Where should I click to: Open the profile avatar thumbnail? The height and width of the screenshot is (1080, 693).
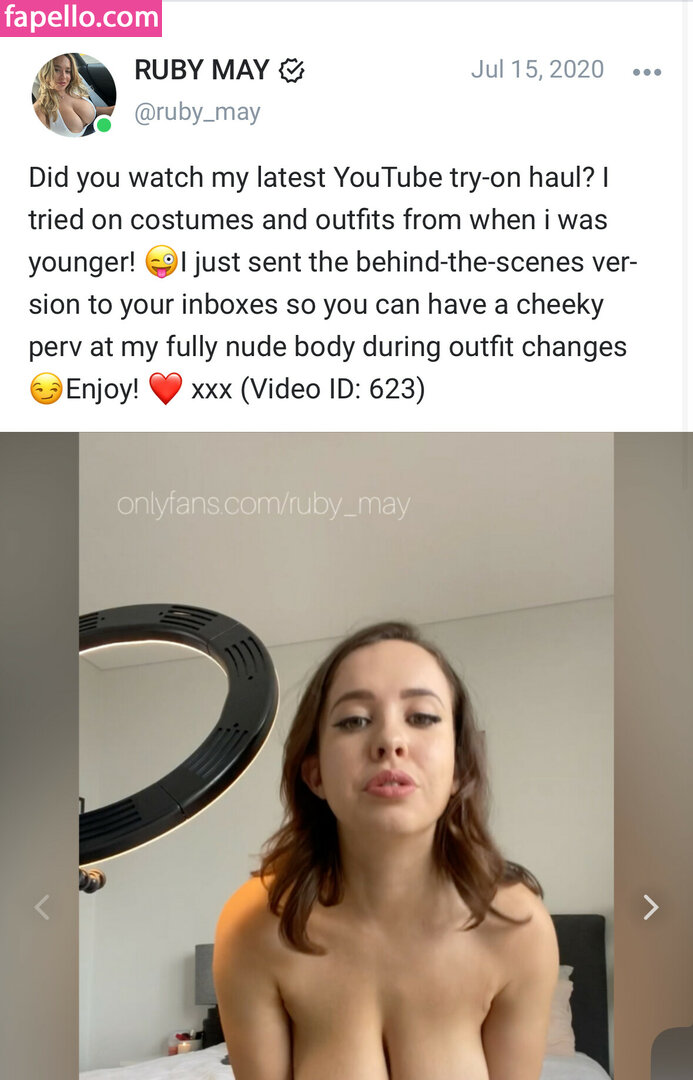point(74,94)
